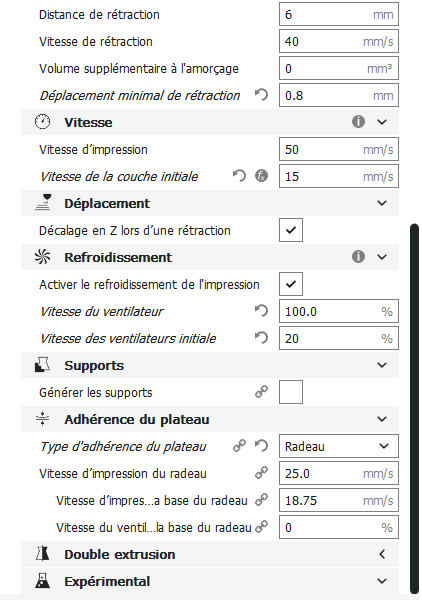This screenshot has width=422, height=601.
Task: Collapse the Supports section header
Action: pos(210,365)
